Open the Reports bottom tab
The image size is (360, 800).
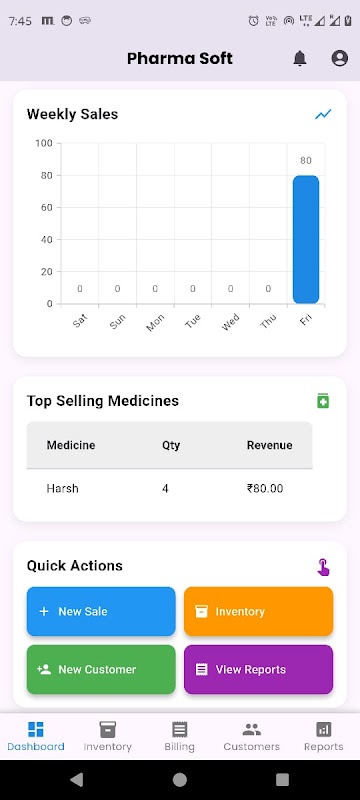323,737
